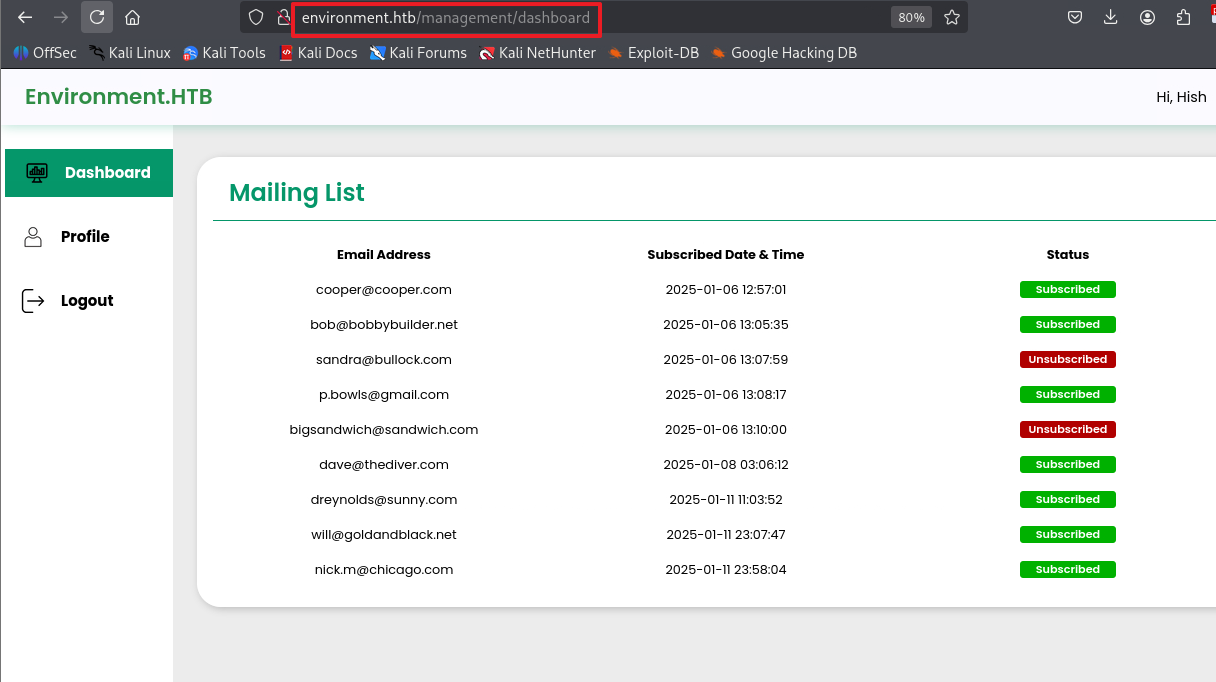Click the Pocket save icon
The image size is (1216, 682).
[1074, 17]
